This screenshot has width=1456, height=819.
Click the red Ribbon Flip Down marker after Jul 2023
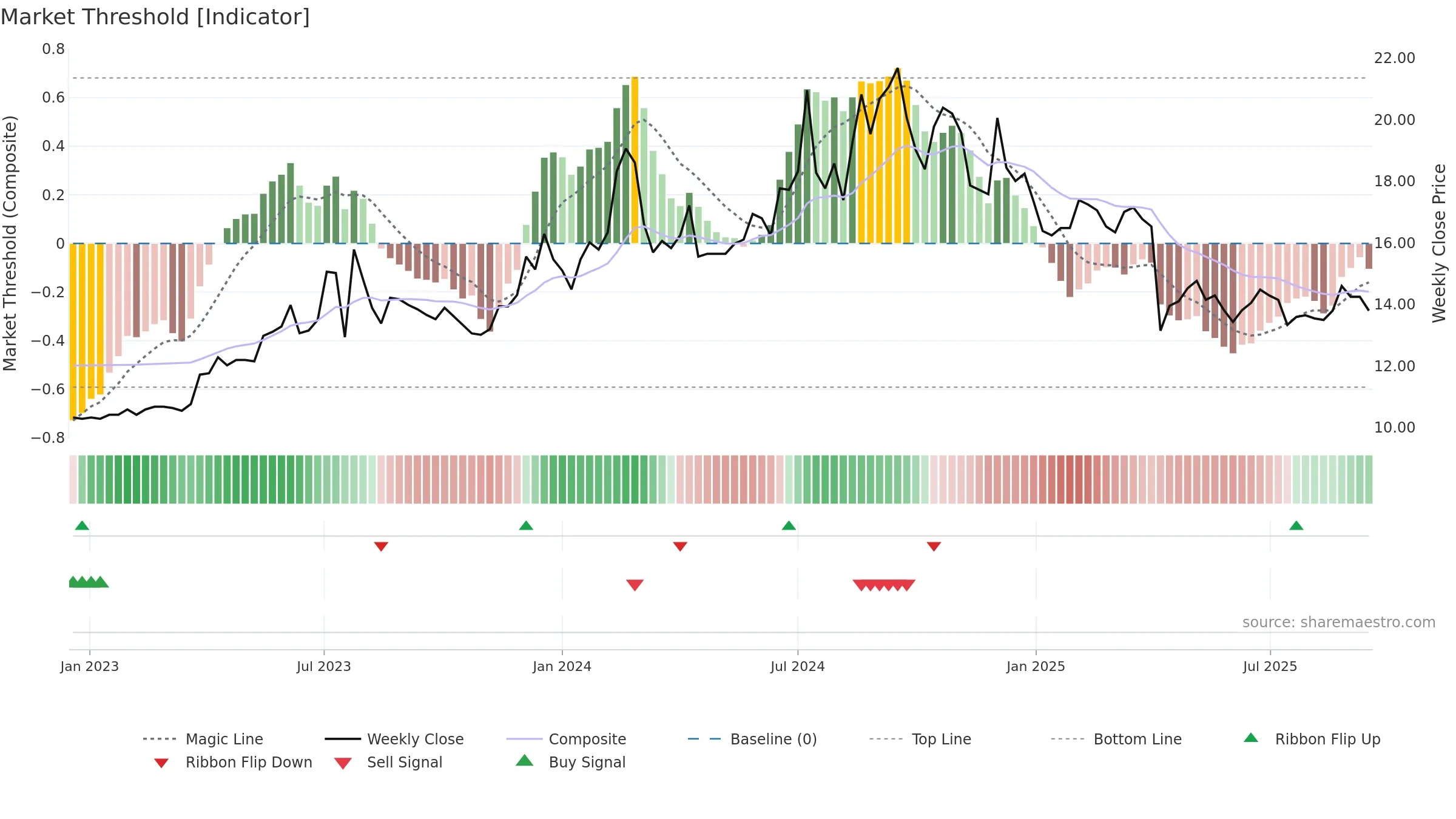coord(381,547)
